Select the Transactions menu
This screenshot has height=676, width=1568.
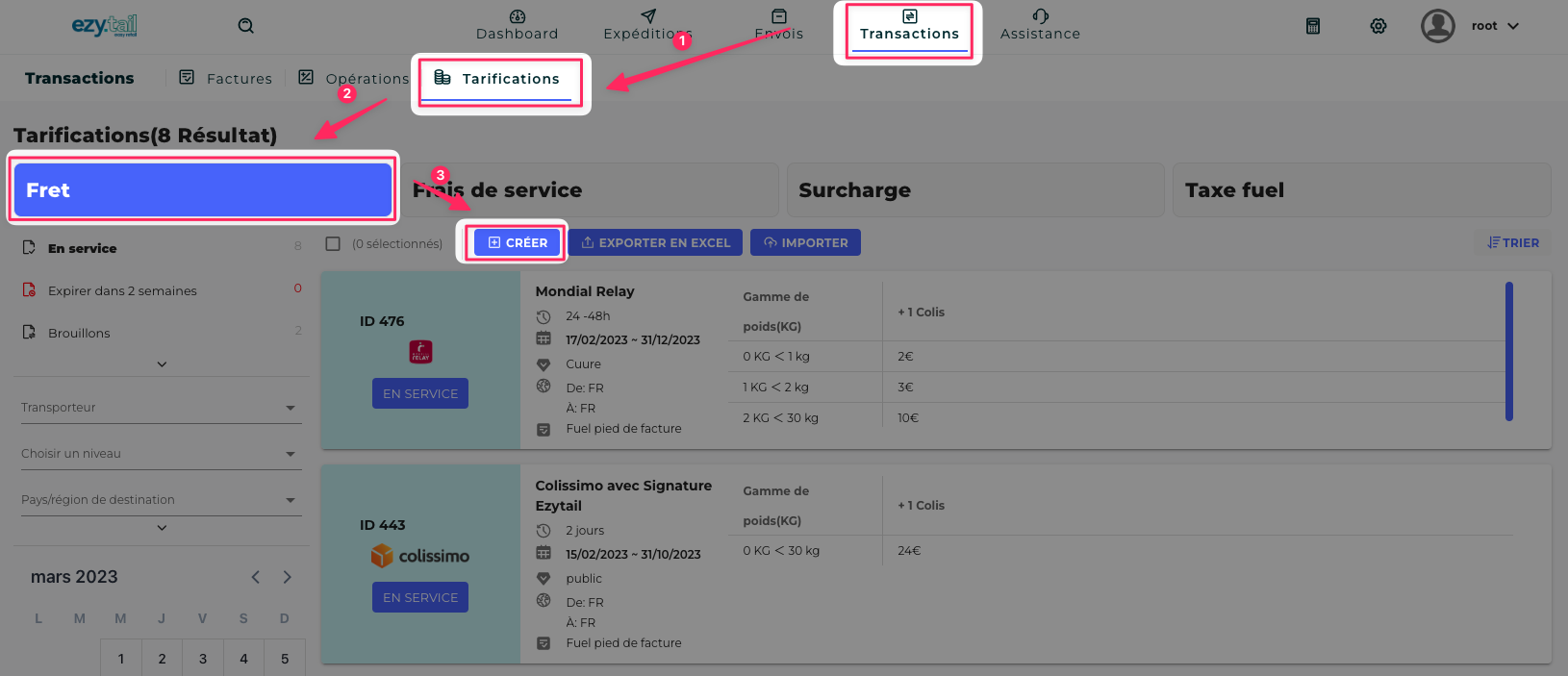(909, 26)
